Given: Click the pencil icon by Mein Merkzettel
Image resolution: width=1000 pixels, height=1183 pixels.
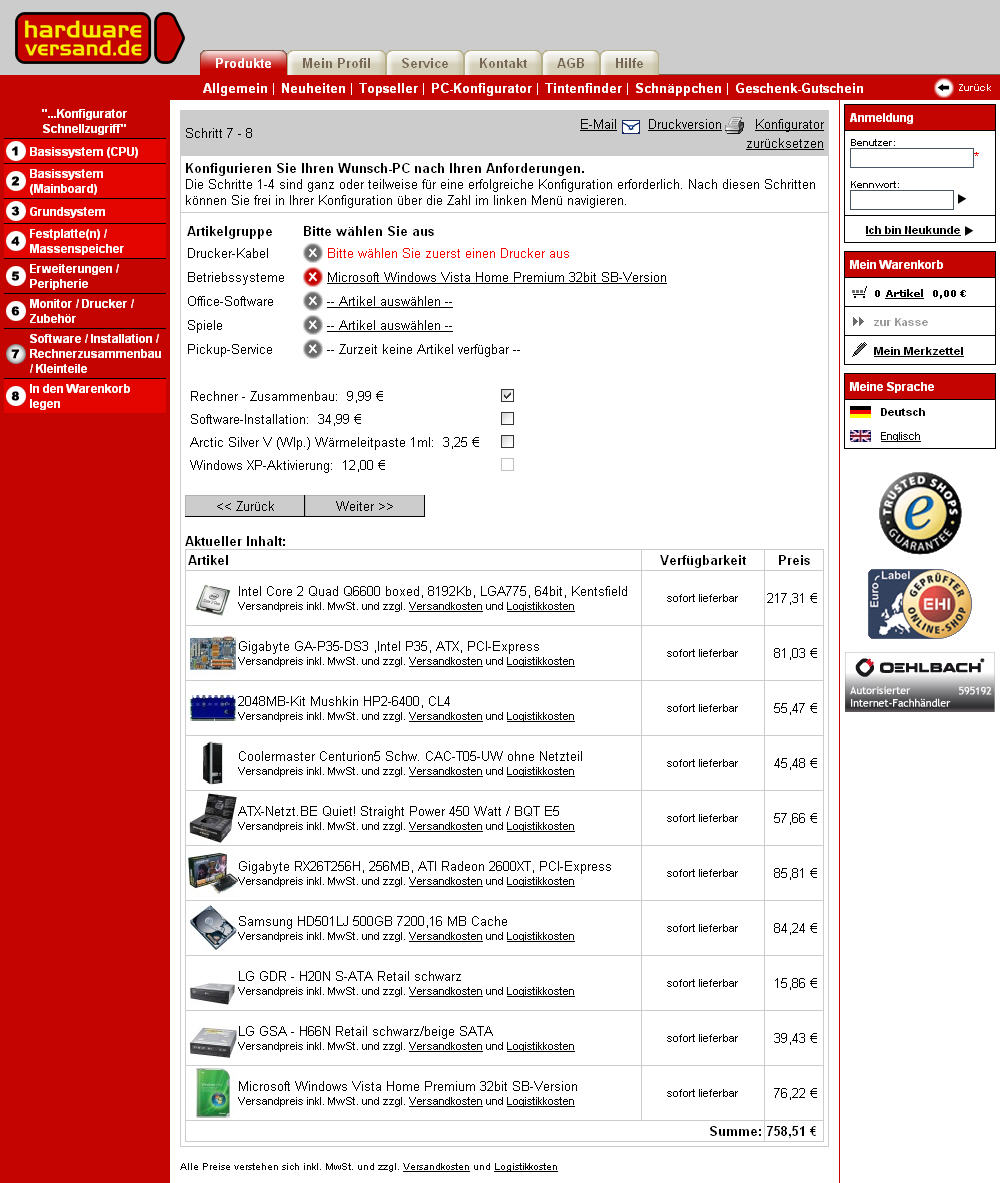Looking at the screenshot, I should tap(859, 350).
